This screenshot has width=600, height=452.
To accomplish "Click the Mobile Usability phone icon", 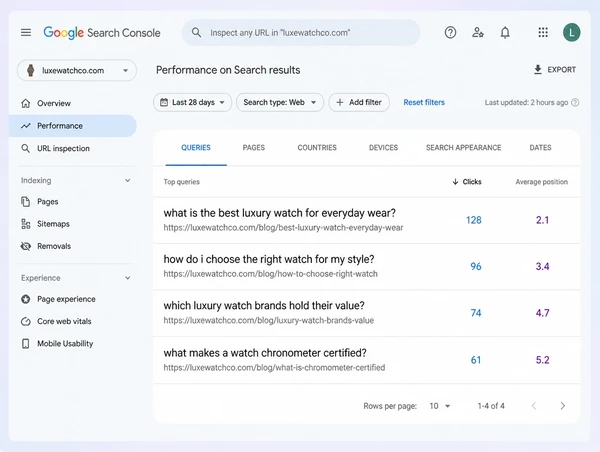I will coord(26,344).
